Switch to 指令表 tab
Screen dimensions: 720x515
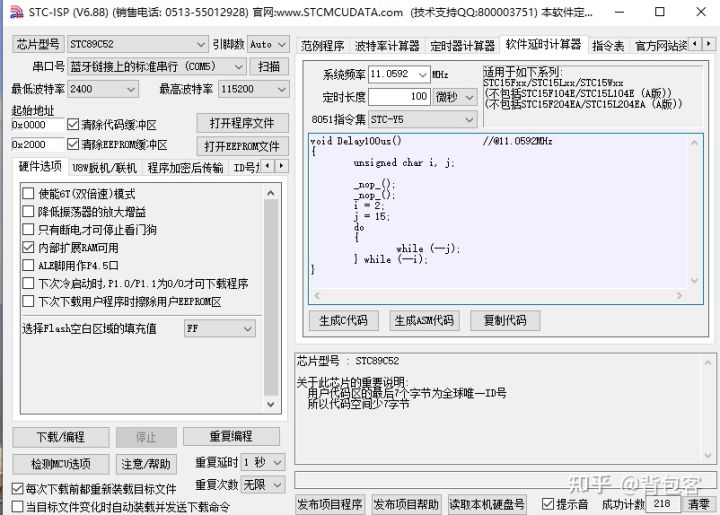(608, 46)
